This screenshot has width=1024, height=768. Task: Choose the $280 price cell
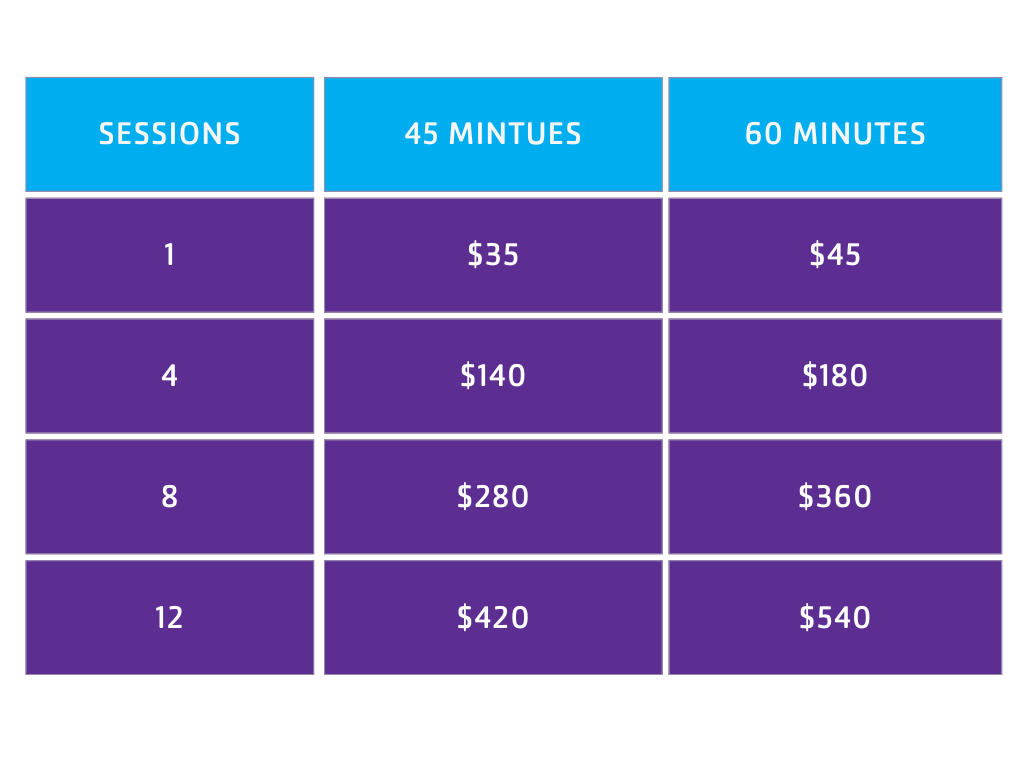[493, 497]
